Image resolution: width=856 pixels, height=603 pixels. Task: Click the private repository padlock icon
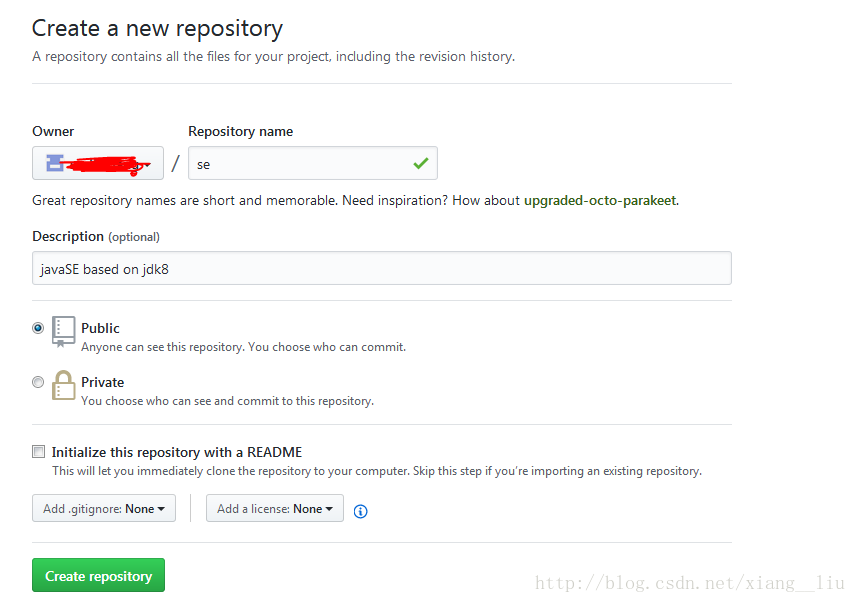pos(63,385)
